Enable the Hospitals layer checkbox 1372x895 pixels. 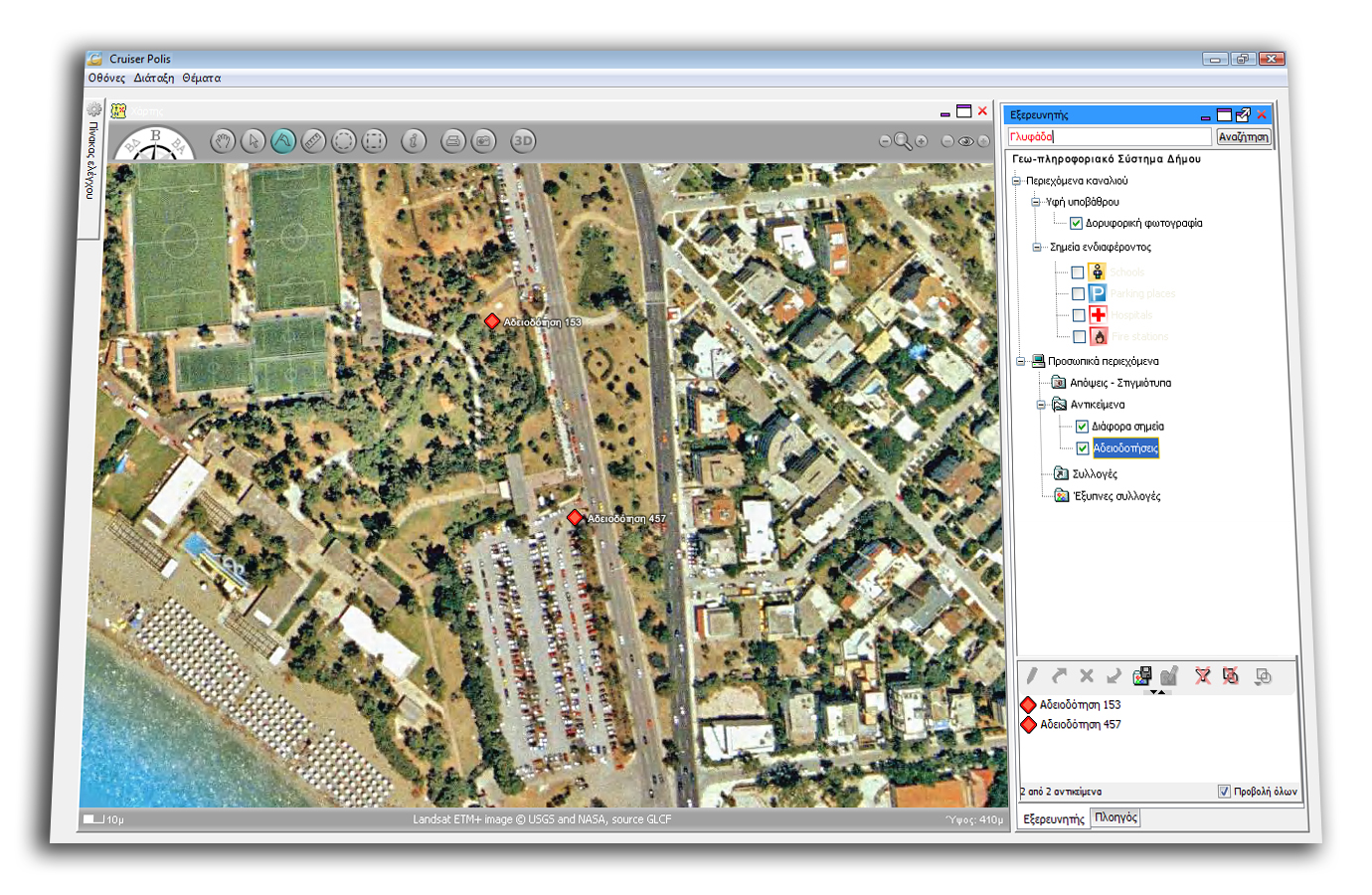1079,315
